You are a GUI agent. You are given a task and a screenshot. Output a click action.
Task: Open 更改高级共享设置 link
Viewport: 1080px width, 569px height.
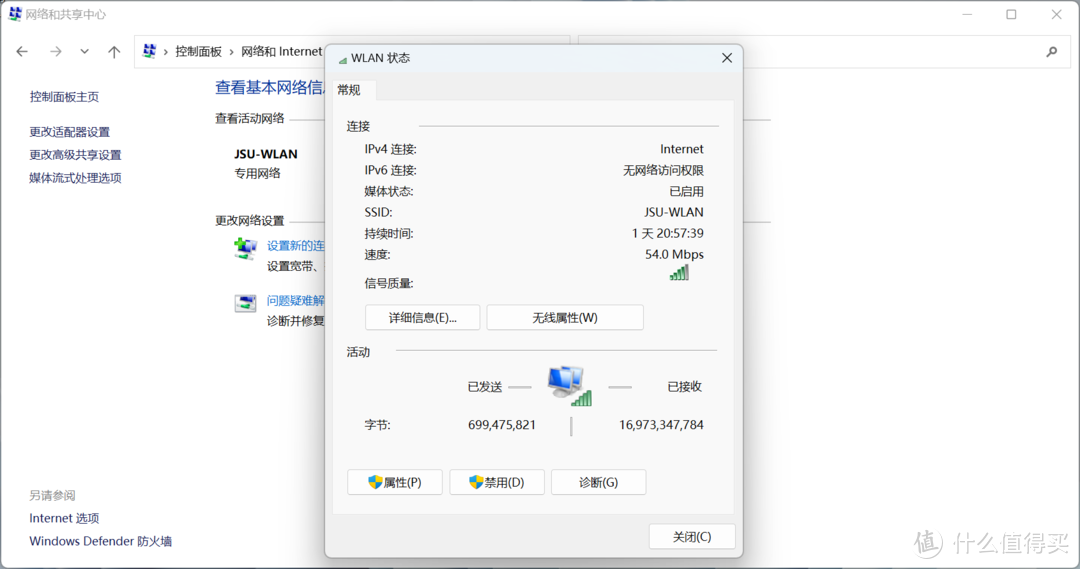tap(75, 155)
